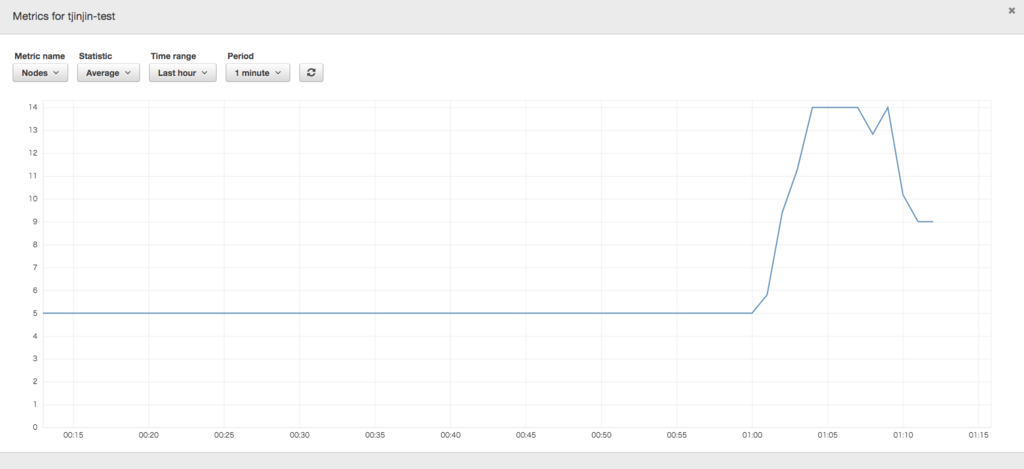Click the Metric name label
The height and width of the screenshot is (469, 1024).
tap(40, 56)
